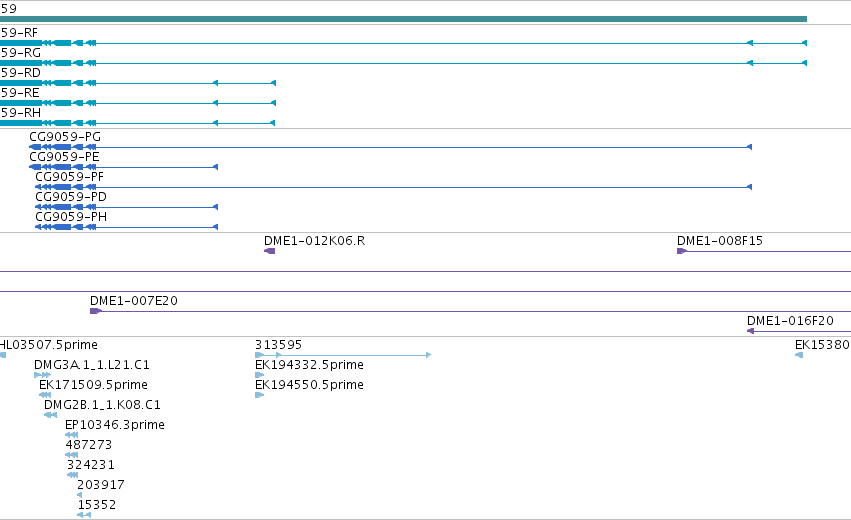Click the EK15380 EST label
This screenshot has width=851, height=520.
tap(823, 345)
